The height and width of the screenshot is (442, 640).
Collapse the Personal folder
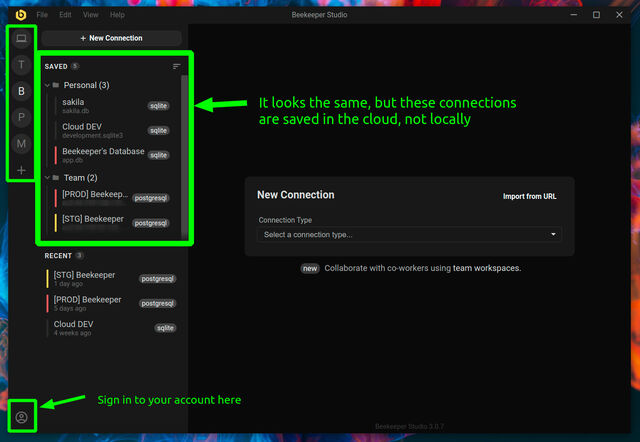pos(47,85)
